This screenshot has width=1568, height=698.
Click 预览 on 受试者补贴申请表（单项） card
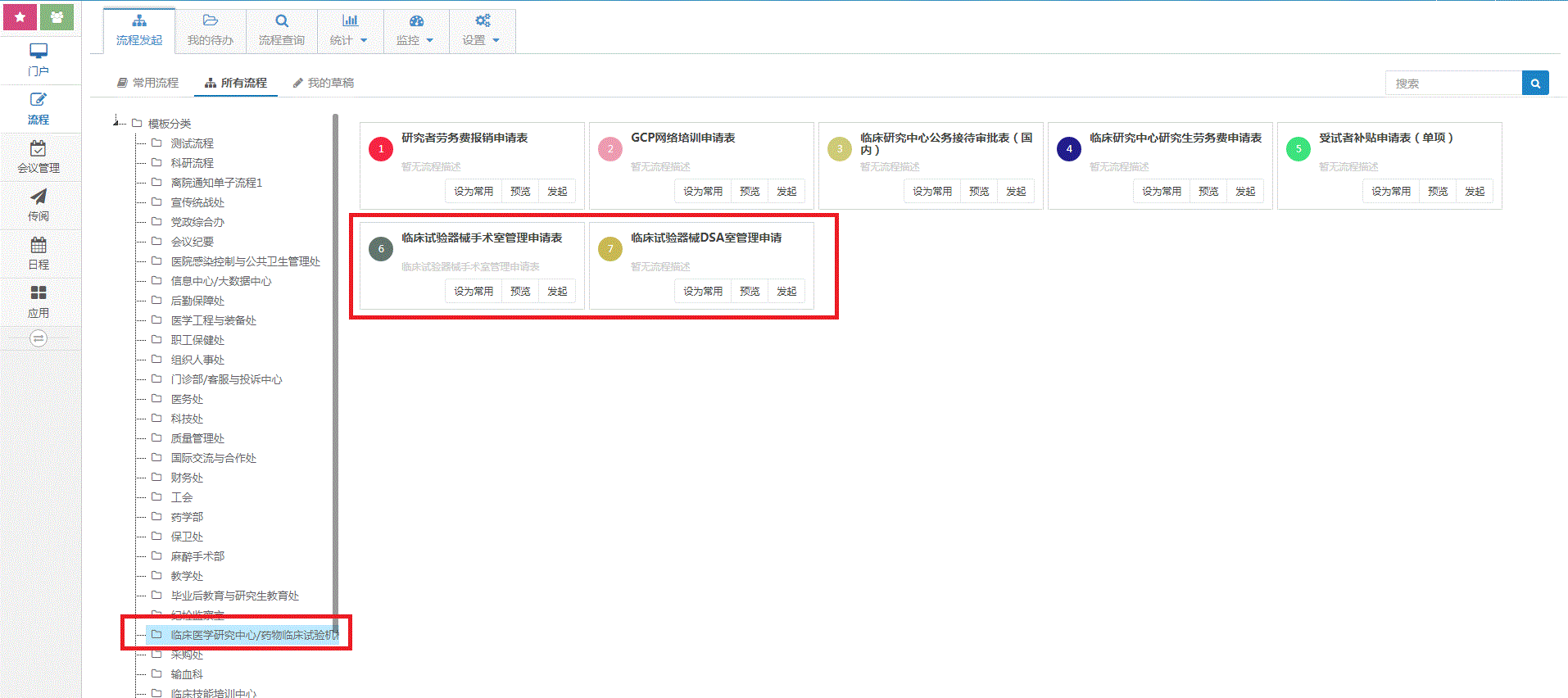(x=1438, y=191)
